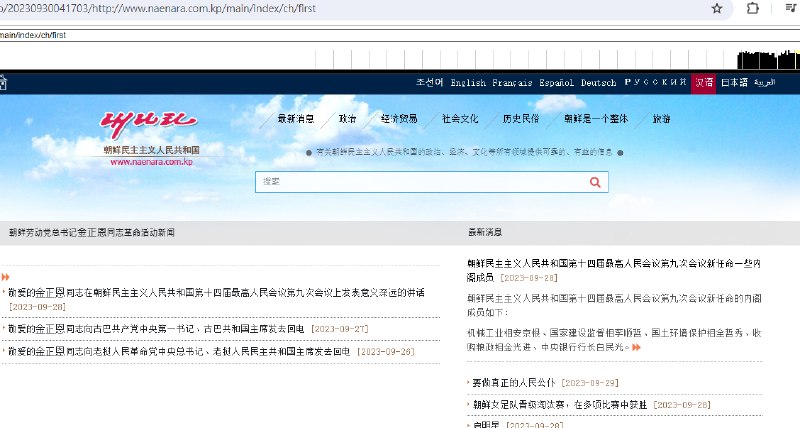The height and width of the screenshot is (428, 800).
Task: Click 朝鲜民主主义人民共和国 text under logo
Action: click(x=152, y=150)
